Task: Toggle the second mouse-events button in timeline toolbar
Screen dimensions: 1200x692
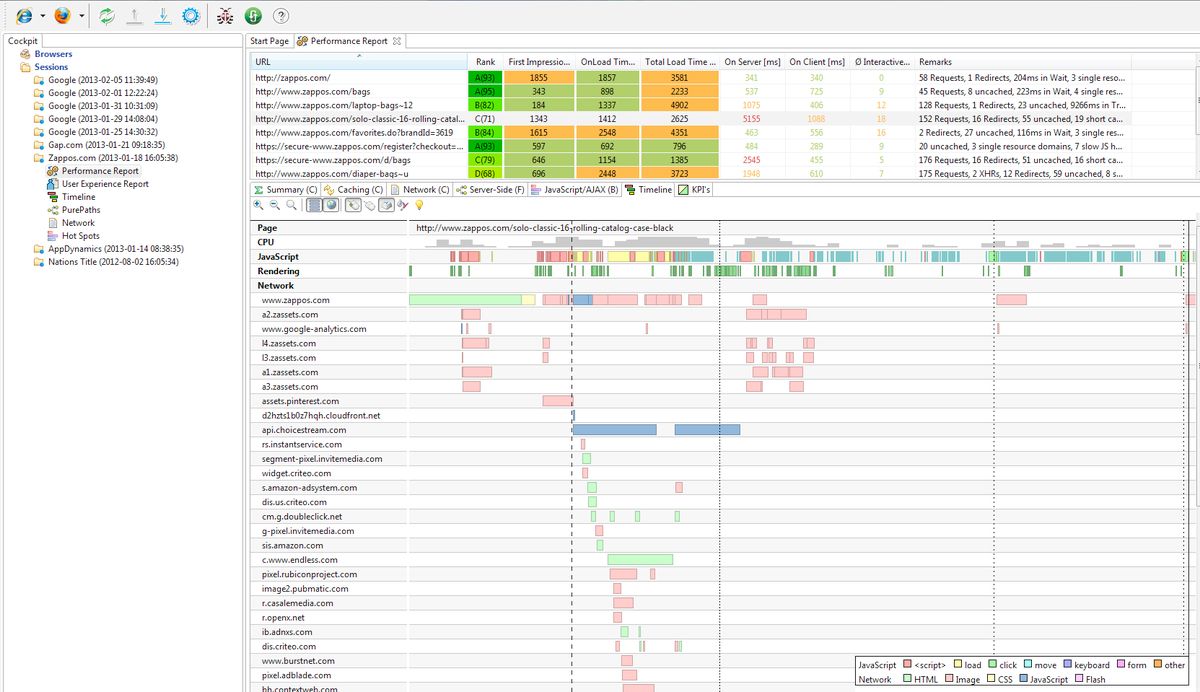Action: pos(369,205)
